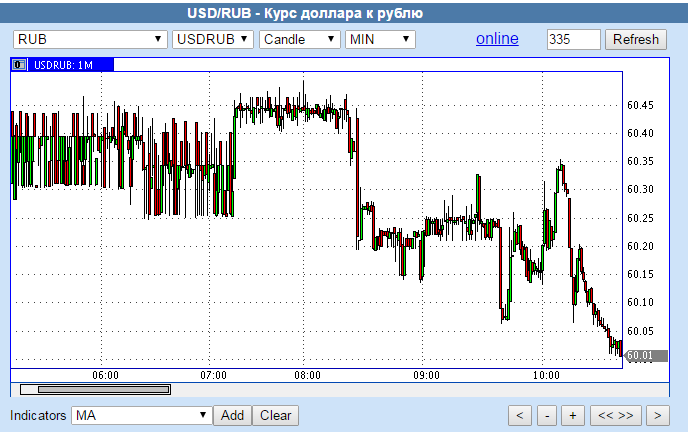Focus the bar count field showing 335

point(573,39)
